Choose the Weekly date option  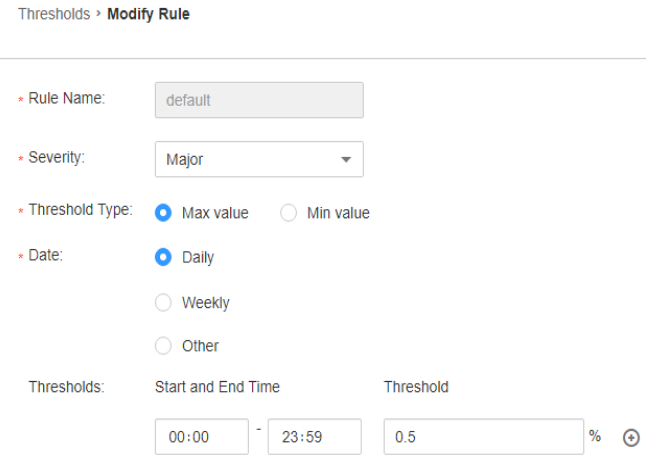click(163, 302)
